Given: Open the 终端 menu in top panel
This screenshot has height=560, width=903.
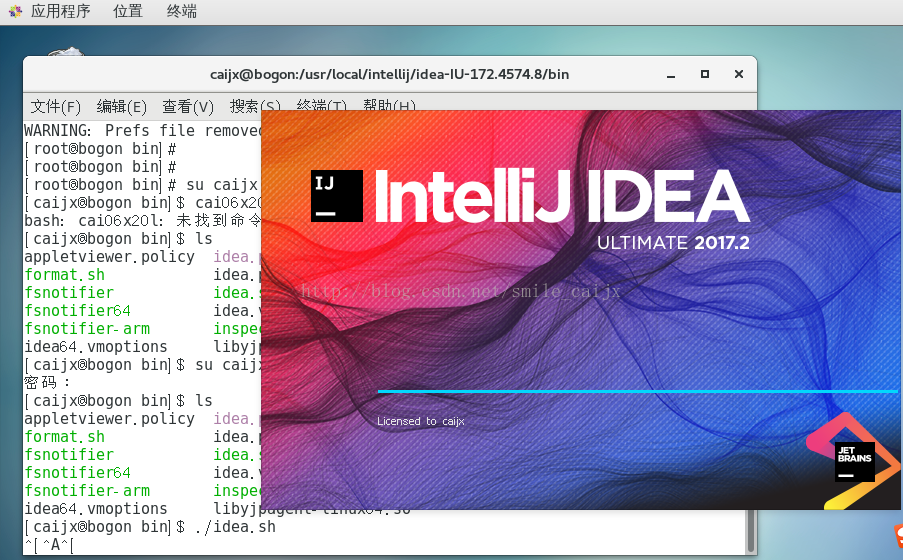Looking at the screenshot, I should pos(181,11).
